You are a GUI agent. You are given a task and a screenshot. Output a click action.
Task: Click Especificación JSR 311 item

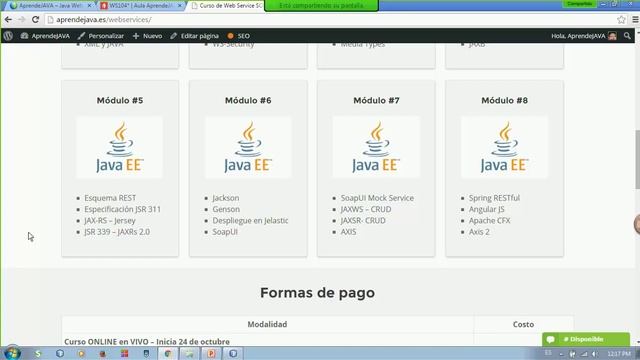click(122, 209)
